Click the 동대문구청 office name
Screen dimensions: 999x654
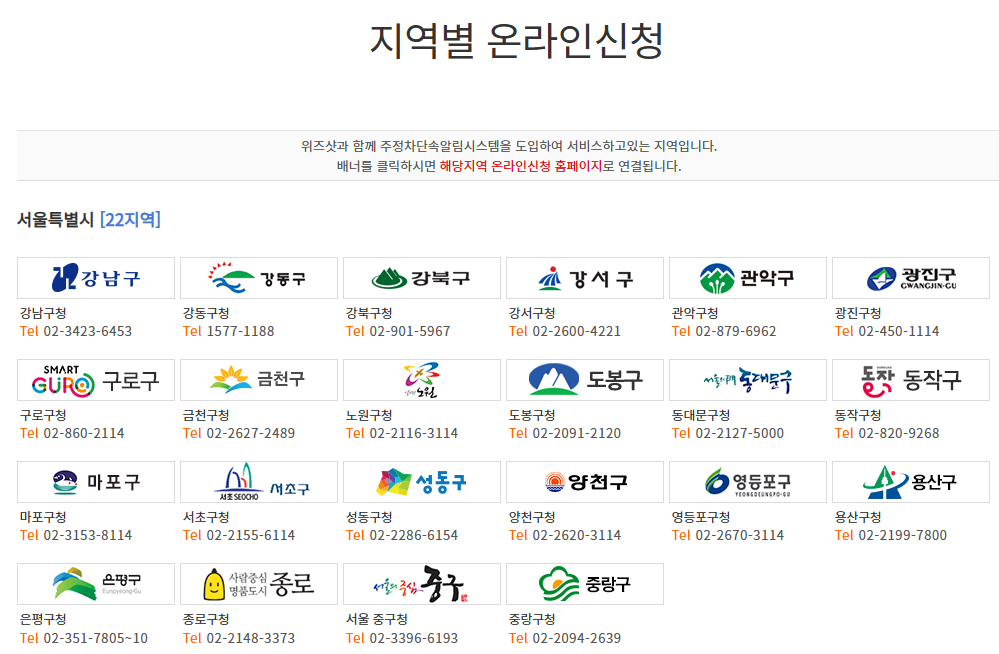pos(701,415)
